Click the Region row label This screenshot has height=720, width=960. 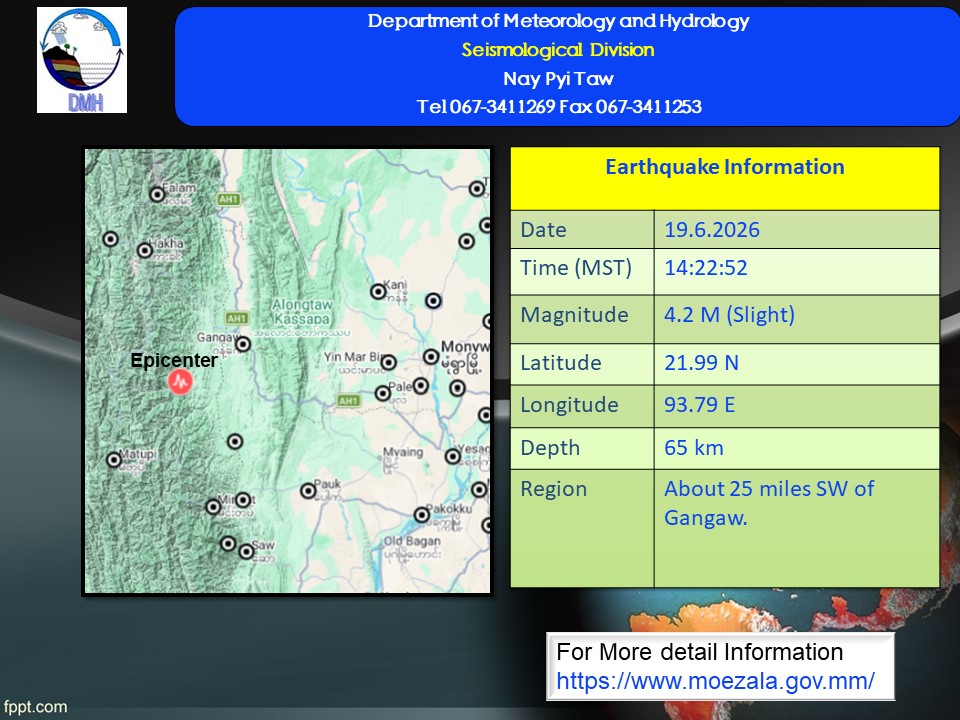(x=553, y=489)
